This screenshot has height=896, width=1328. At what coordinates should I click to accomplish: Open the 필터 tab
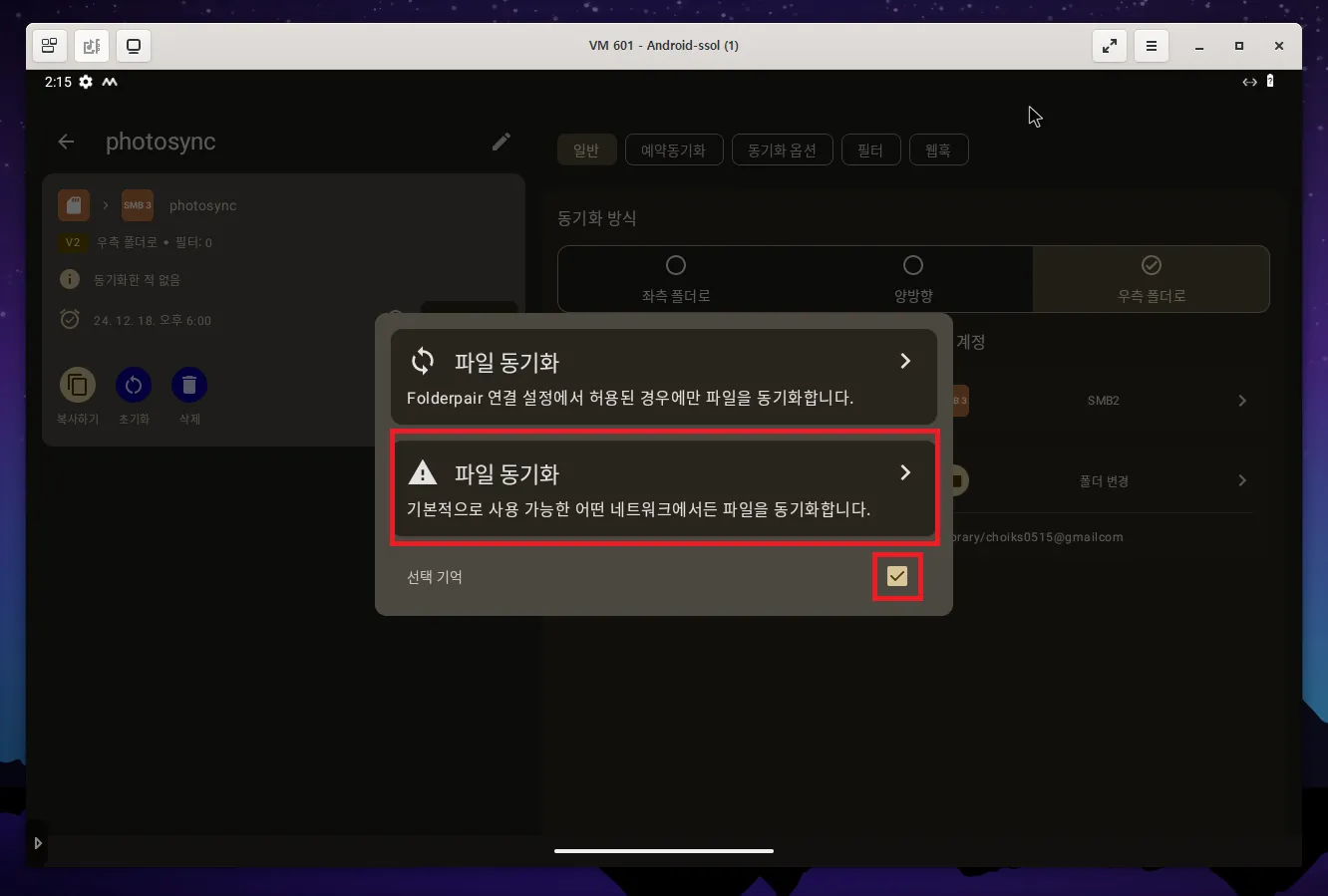(870, 149)
